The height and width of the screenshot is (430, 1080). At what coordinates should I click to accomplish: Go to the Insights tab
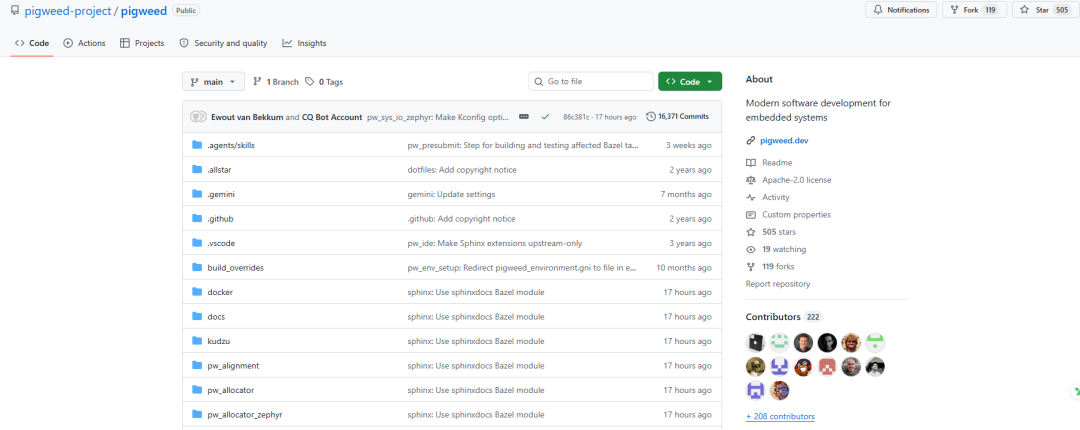coord(304,43)
